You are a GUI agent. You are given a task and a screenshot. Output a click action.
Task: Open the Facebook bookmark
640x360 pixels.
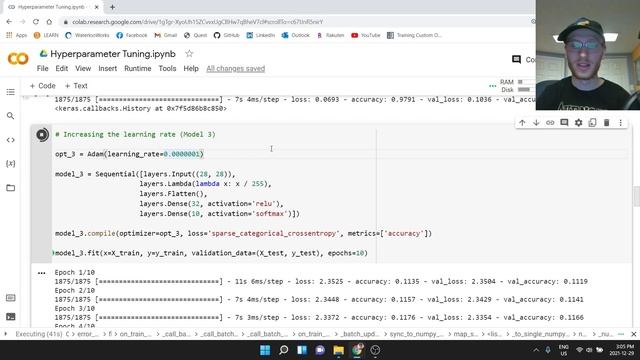[131, 36]
